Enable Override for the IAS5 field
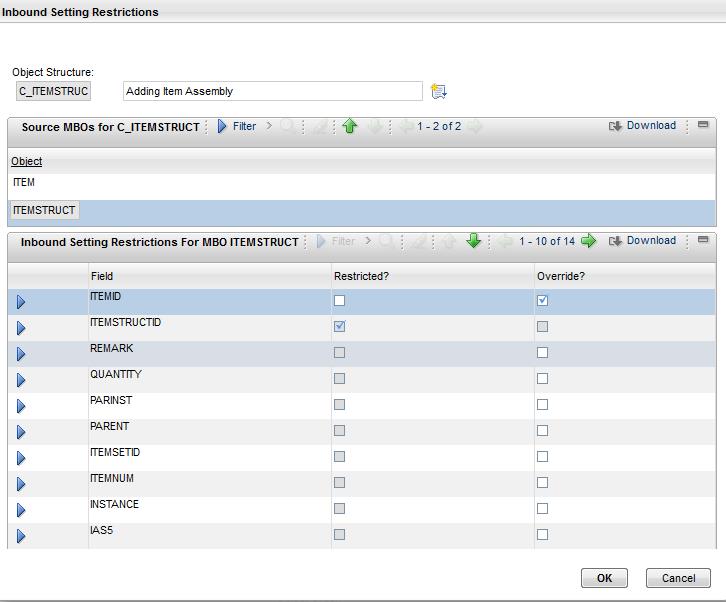The height and width of the screenshot is (602, 726). click(x=542, y=534)
